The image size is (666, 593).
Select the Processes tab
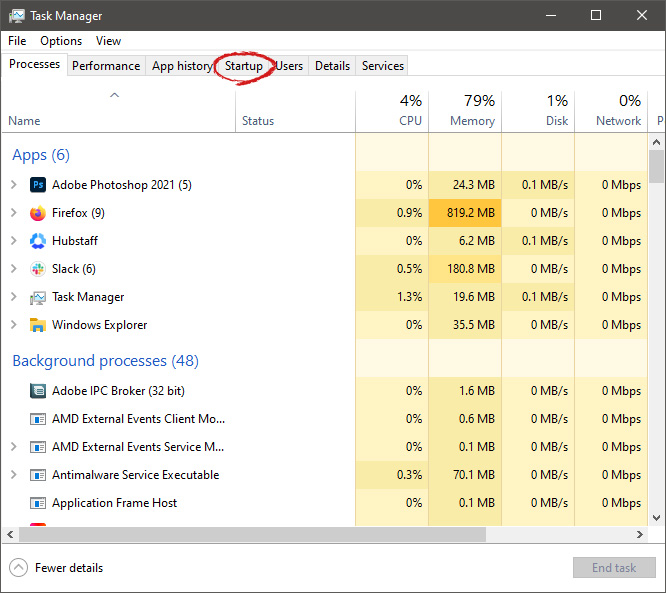(x=34, y=64)
